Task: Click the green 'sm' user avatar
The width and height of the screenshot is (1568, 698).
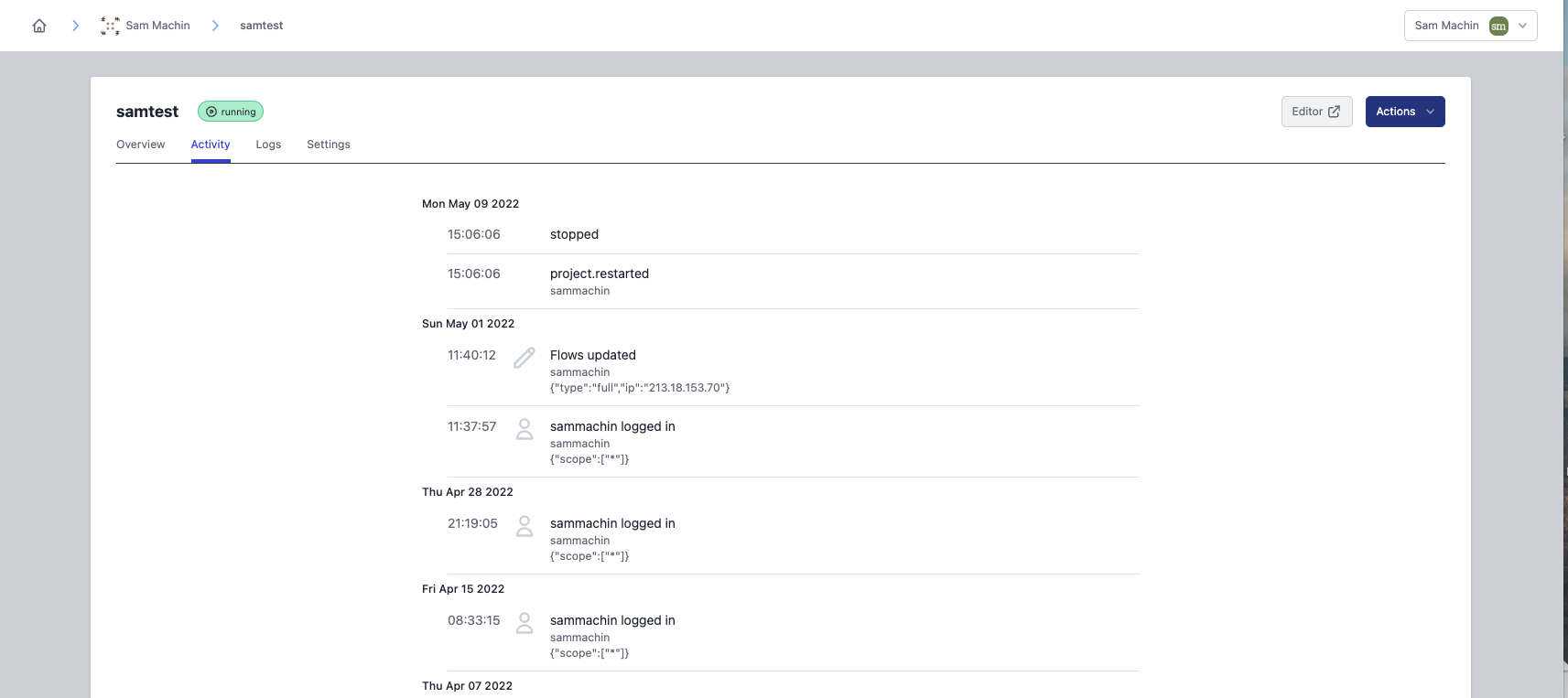Action: (x=1498, y=26)
